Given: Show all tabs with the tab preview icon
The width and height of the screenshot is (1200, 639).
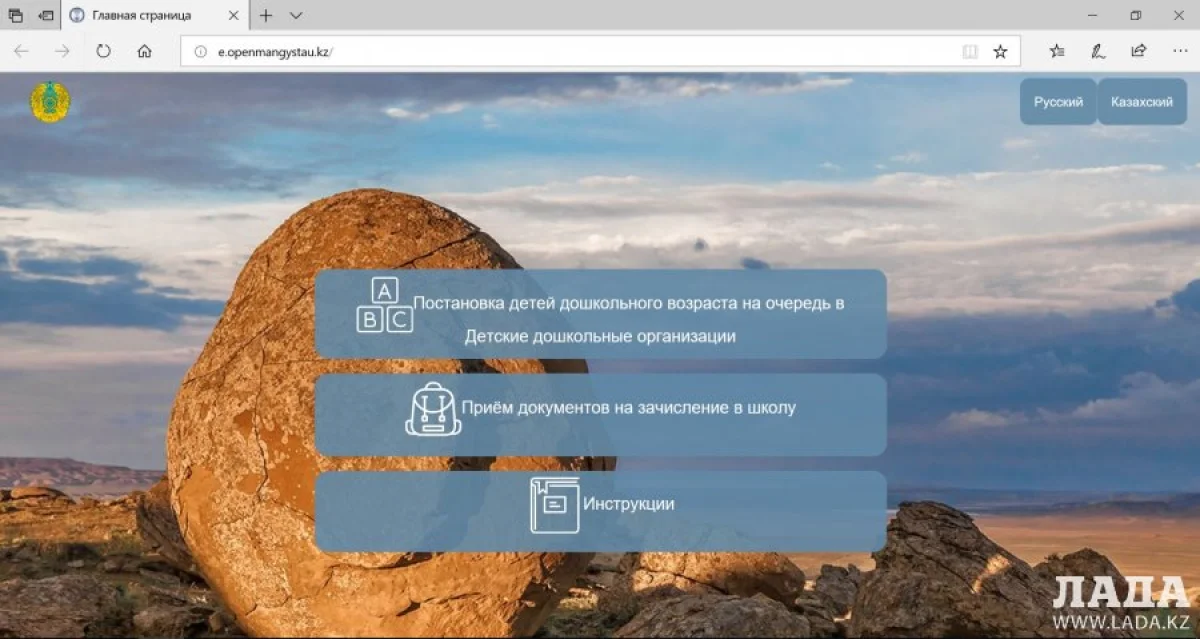Looking at the screenshot, I should click(14, 15).
